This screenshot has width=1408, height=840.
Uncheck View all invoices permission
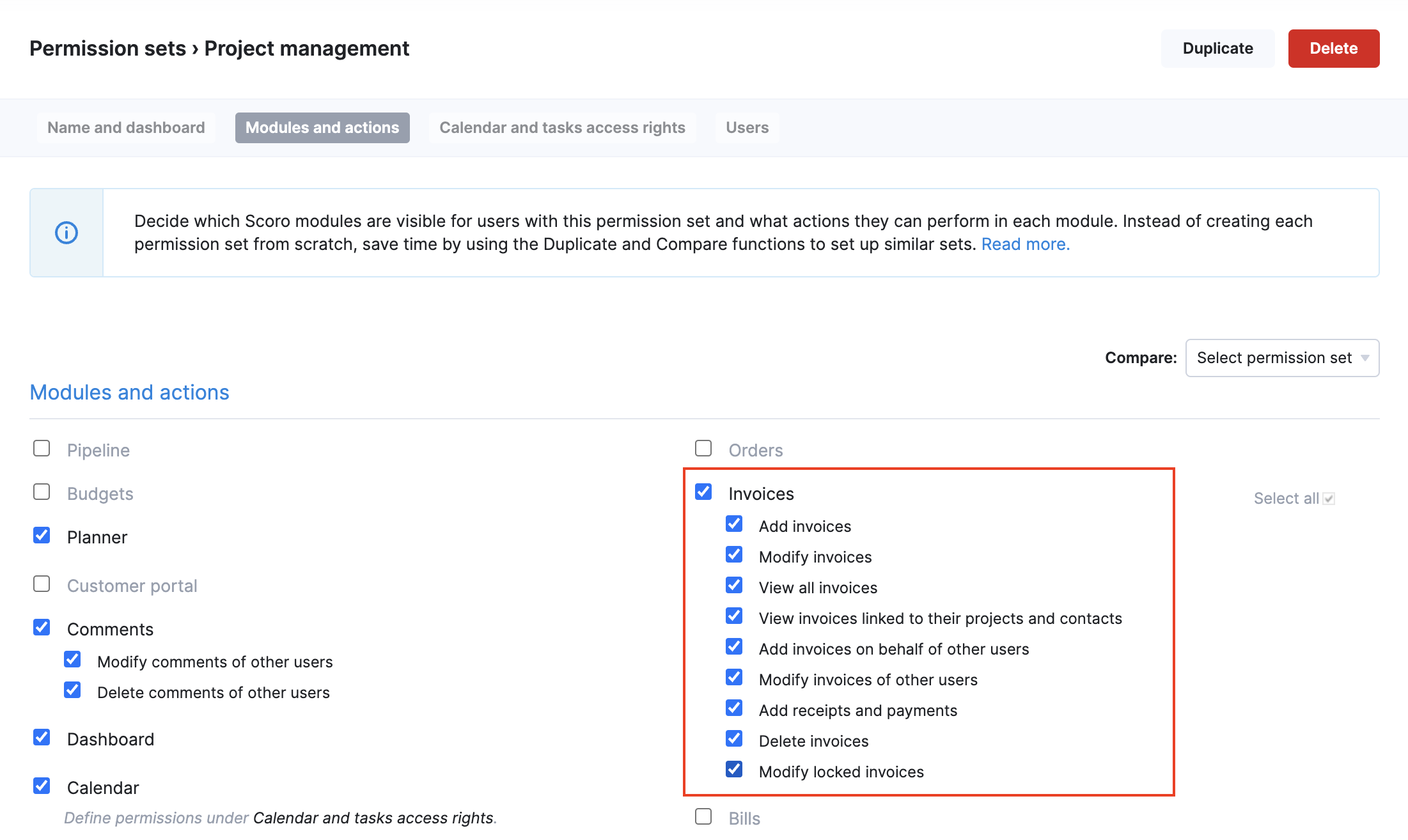tap(734, 586)
